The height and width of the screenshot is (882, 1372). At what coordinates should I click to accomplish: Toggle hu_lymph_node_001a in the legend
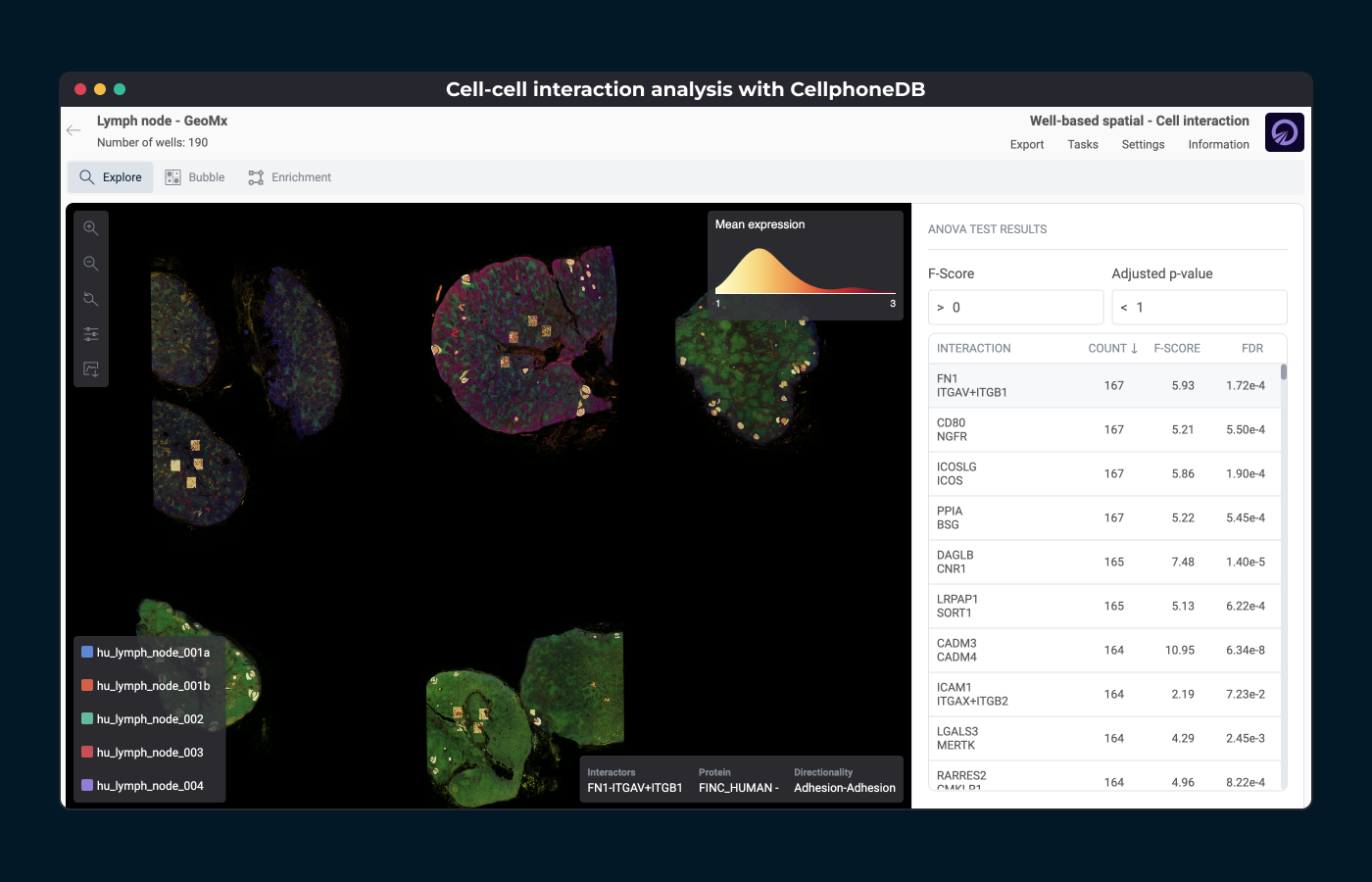click(x=152, y=653)
